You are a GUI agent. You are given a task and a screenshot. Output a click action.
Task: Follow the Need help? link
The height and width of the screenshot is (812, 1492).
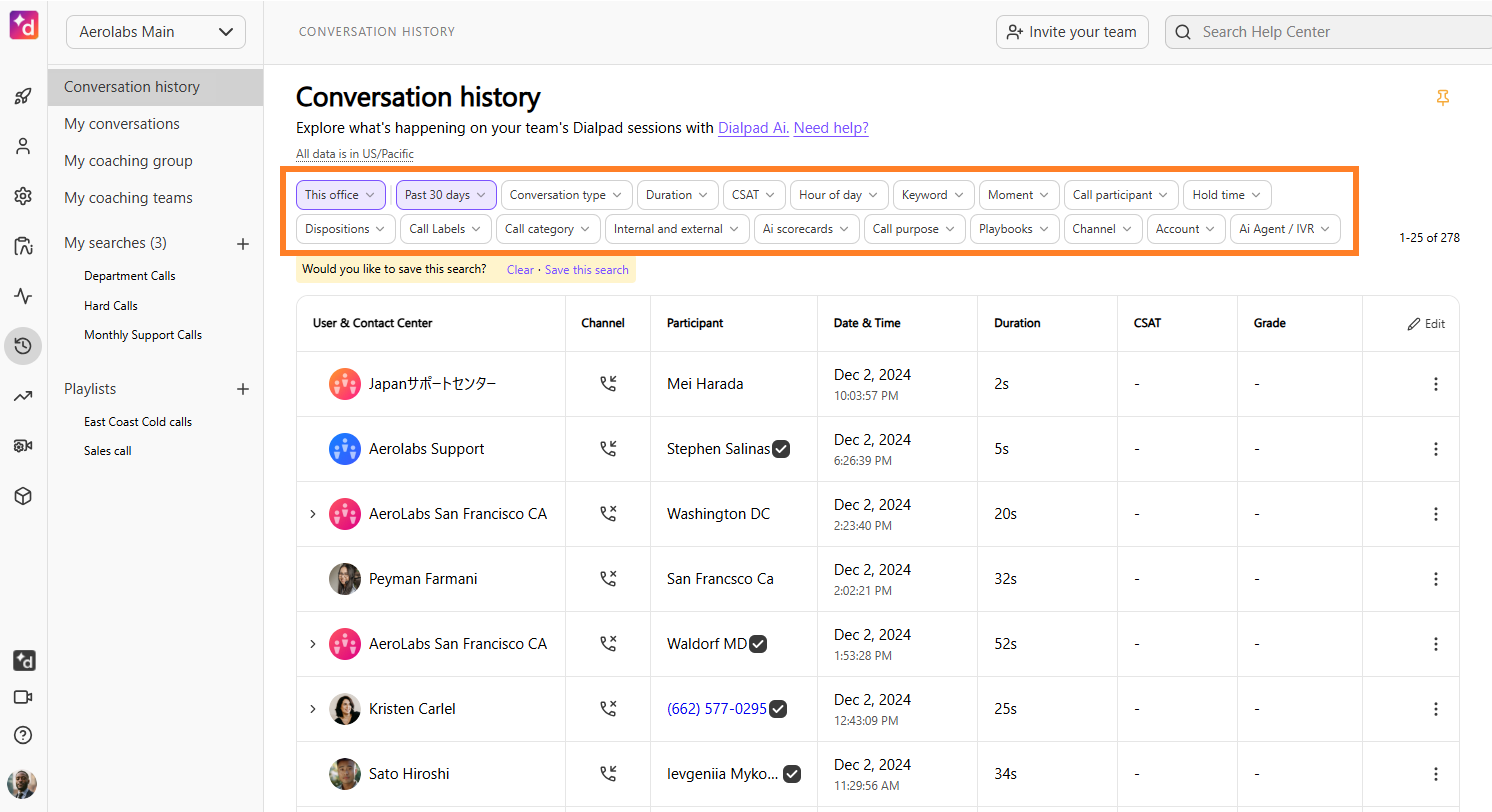click(831, 128)
